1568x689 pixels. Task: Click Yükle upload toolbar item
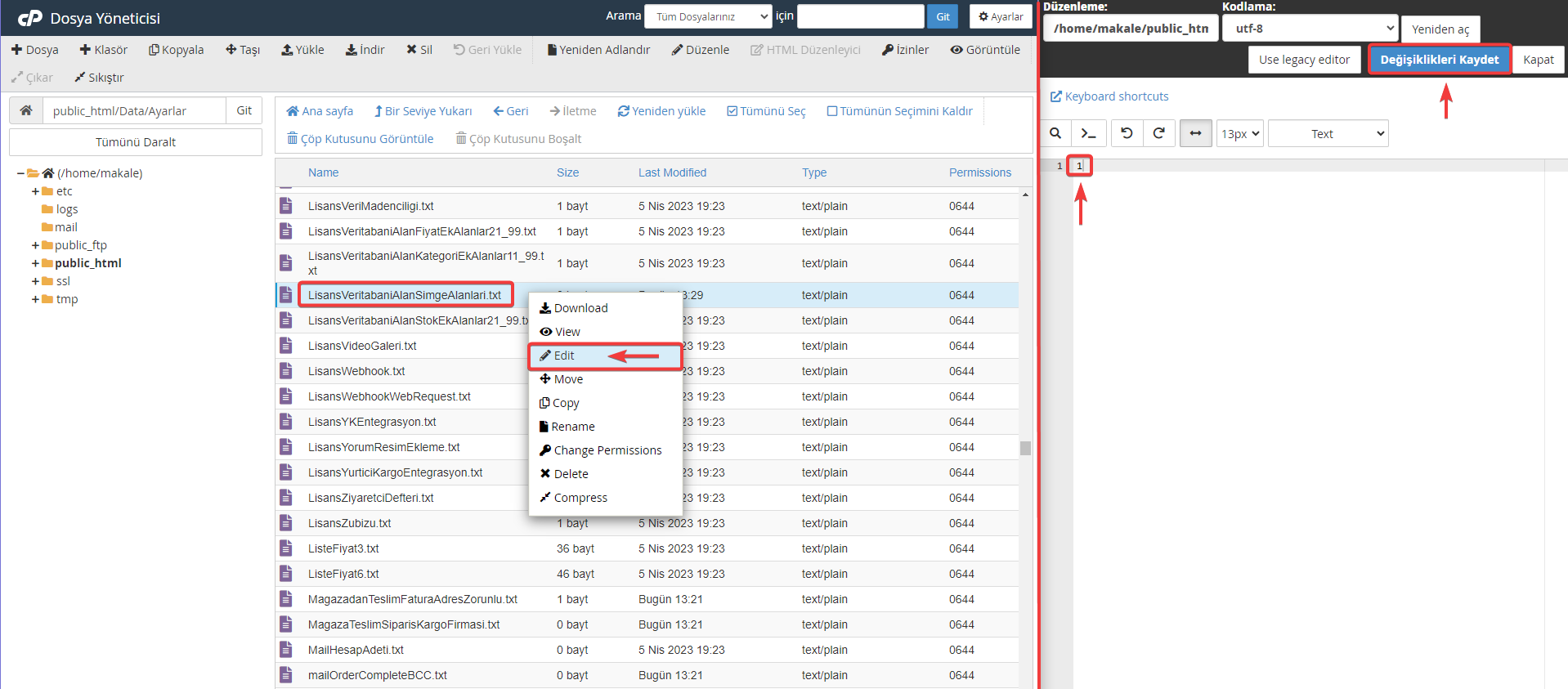(x=302, y=50)
